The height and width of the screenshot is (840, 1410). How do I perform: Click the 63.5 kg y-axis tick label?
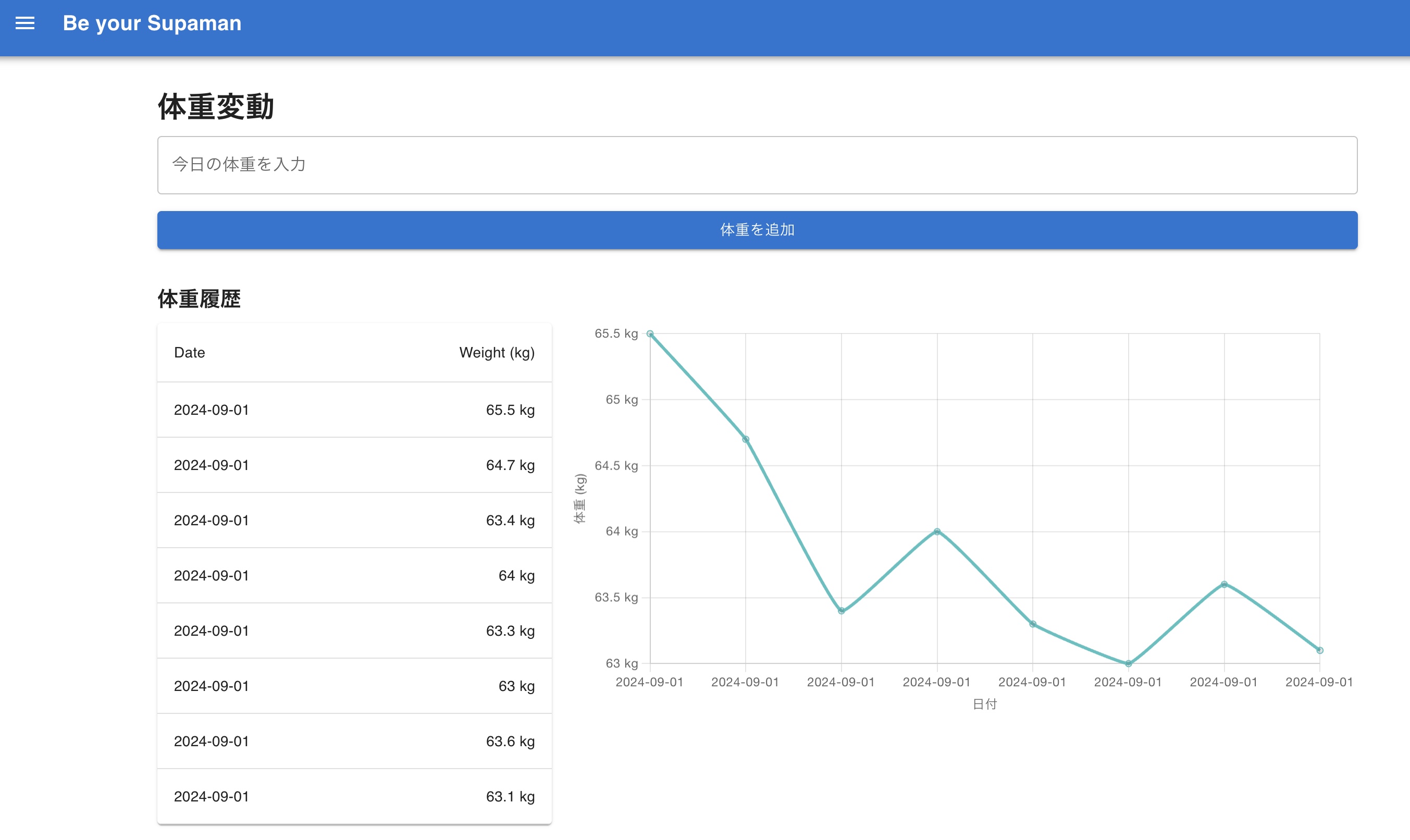(x=616, y=598)
